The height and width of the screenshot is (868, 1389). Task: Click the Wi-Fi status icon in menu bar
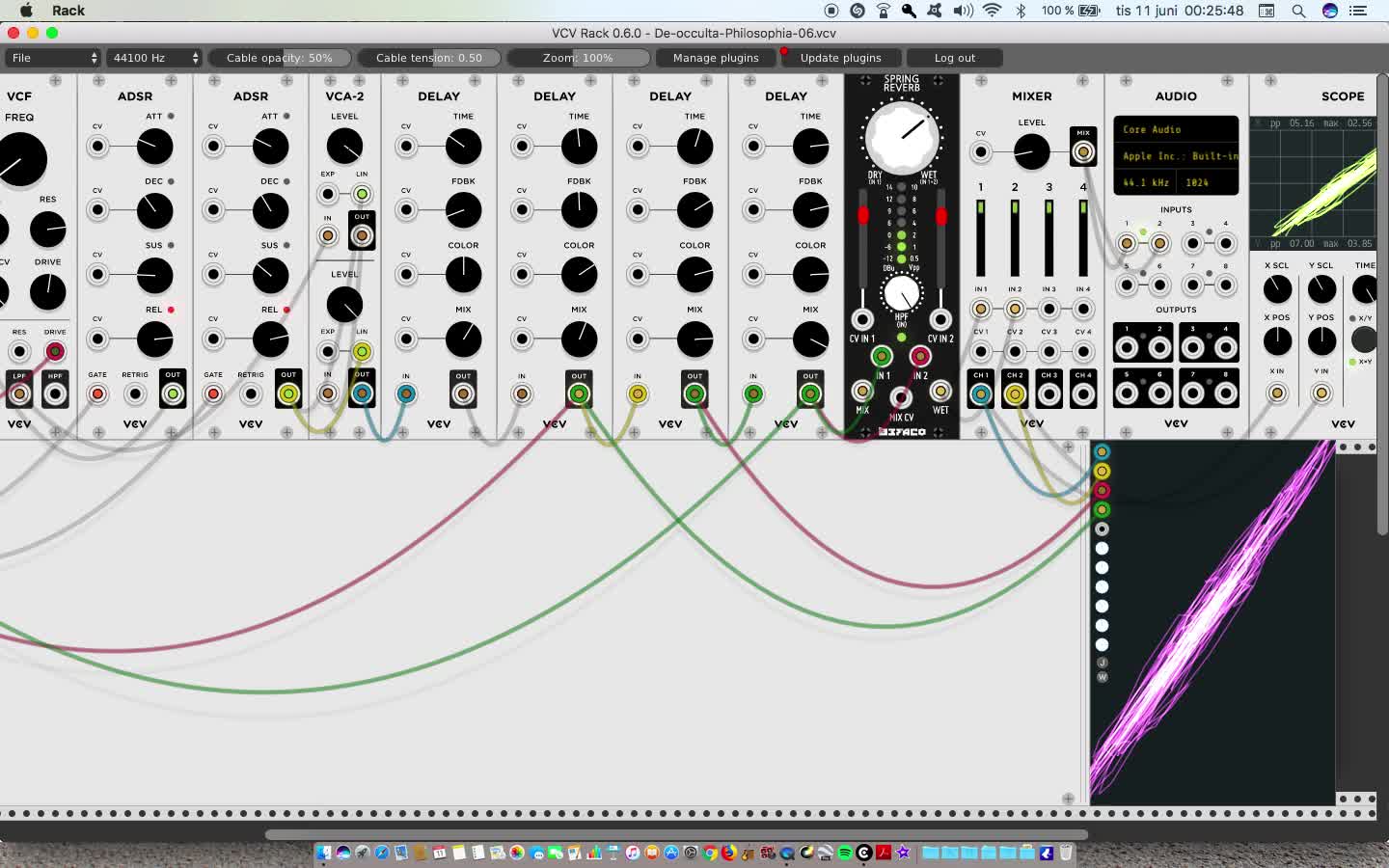click(992, 11)
